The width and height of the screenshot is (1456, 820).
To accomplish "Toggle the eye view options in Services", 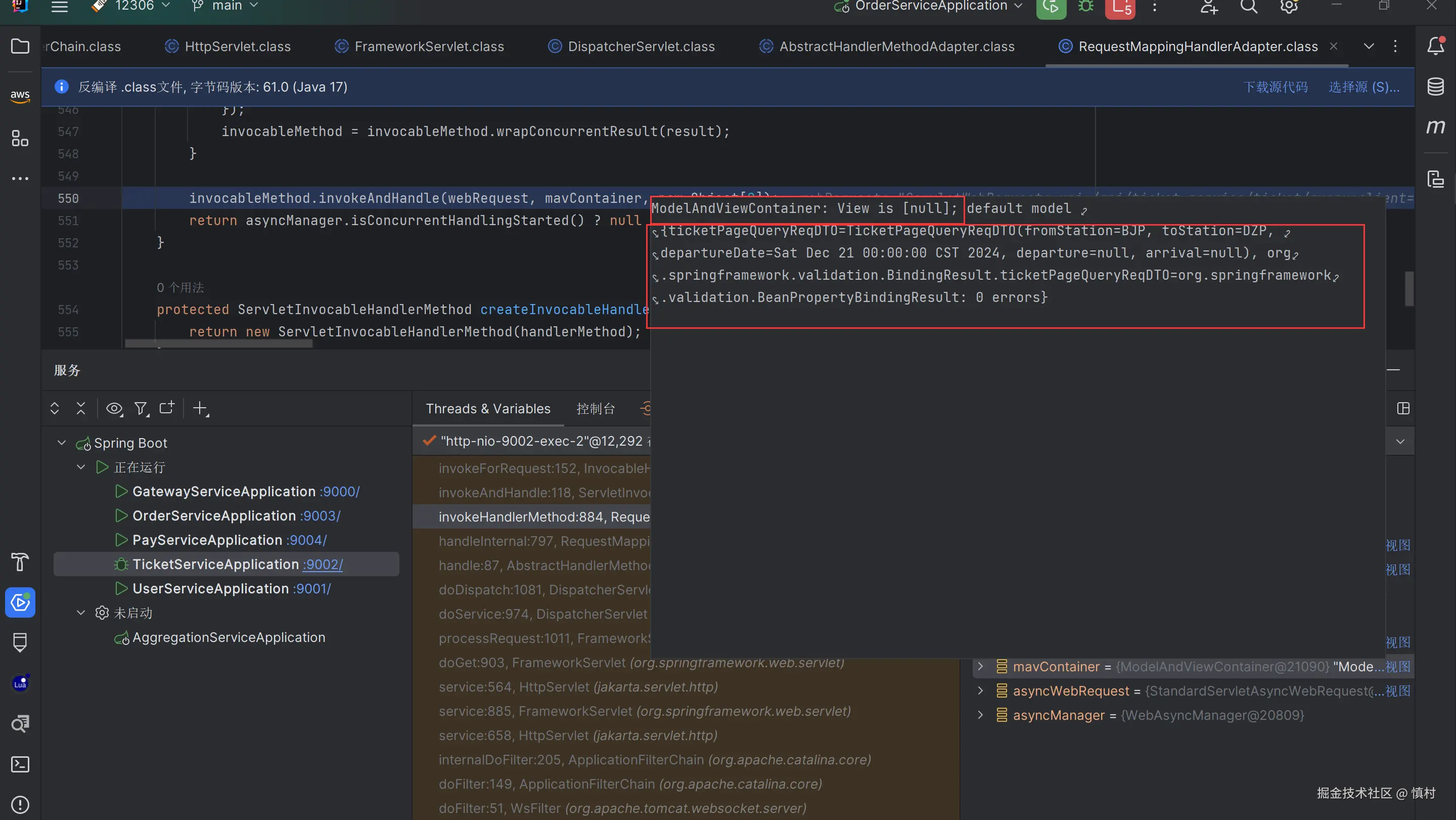I will 114,408.
